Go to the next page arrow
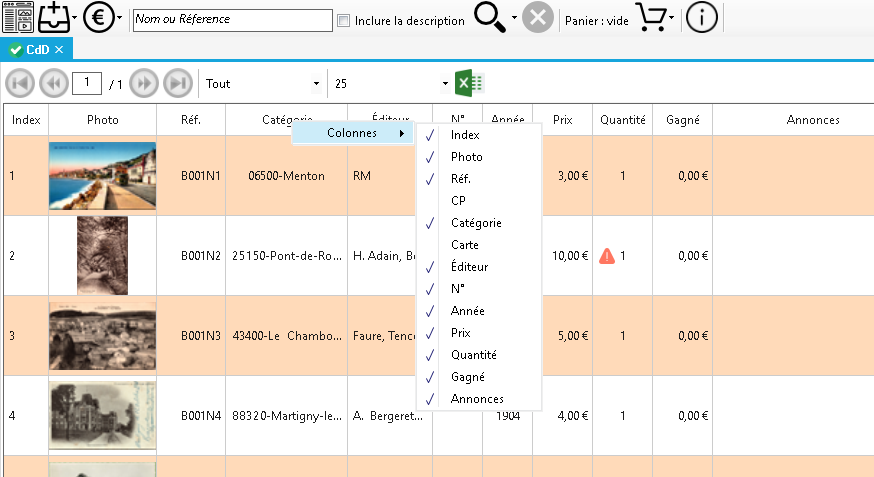Screen dimensions: 874x477 [x=145, y=83]
